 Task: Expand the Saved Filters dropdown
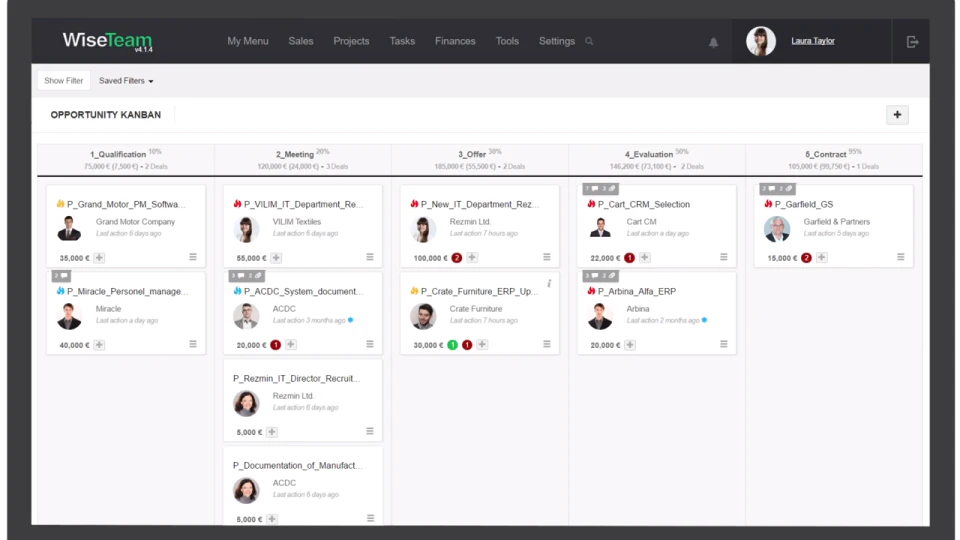click(x=126, y=81)
